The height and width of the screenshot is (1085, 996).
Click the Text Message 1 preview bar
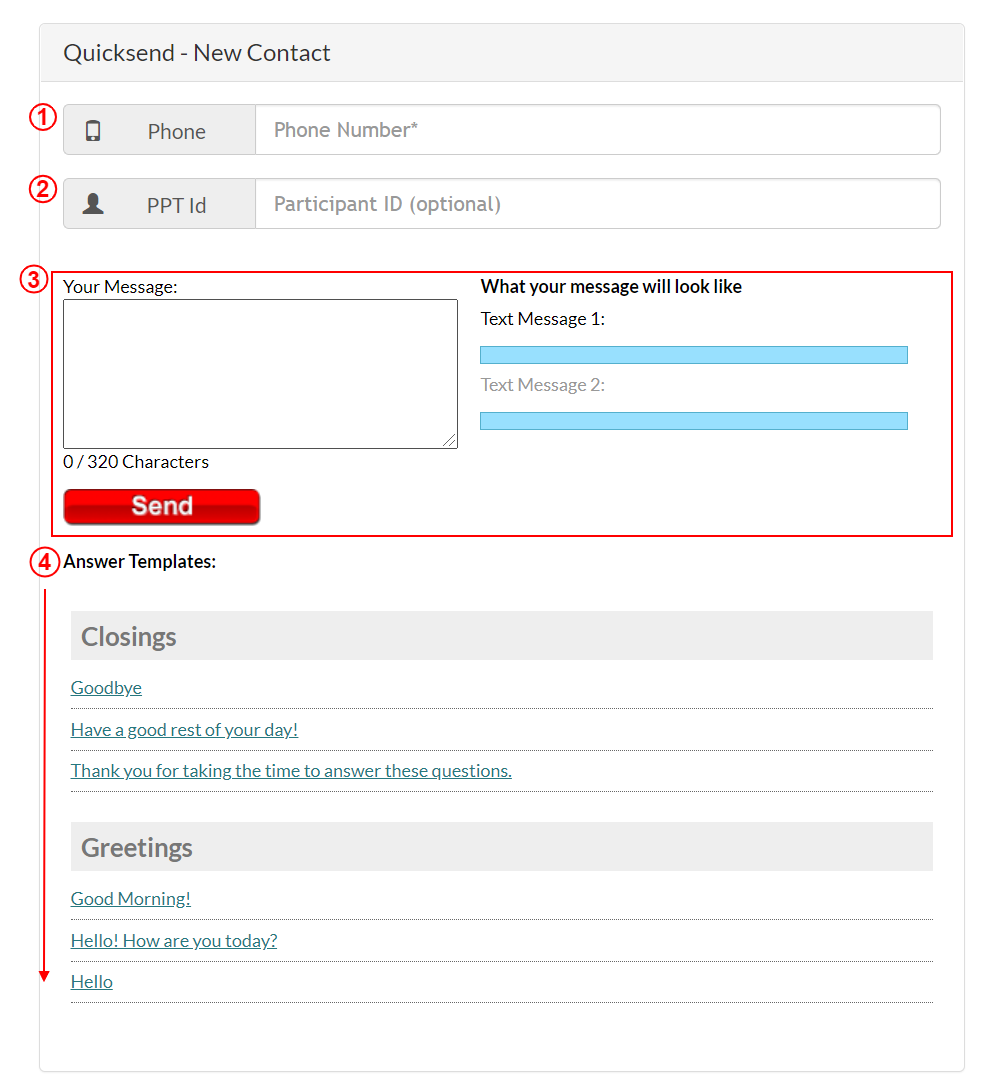[x=694, y=355]
